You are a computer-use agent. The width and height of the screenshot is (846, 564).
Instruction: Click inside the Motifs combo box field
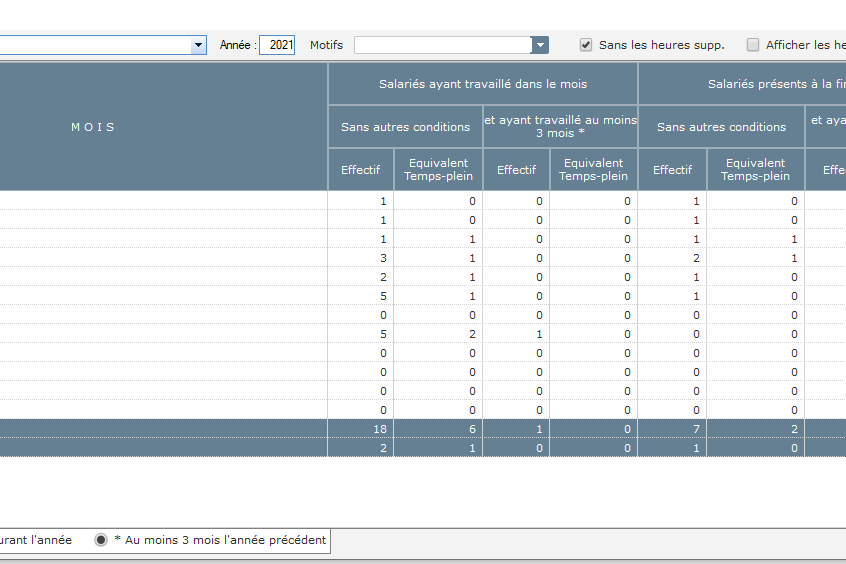[x=442, y=45]
